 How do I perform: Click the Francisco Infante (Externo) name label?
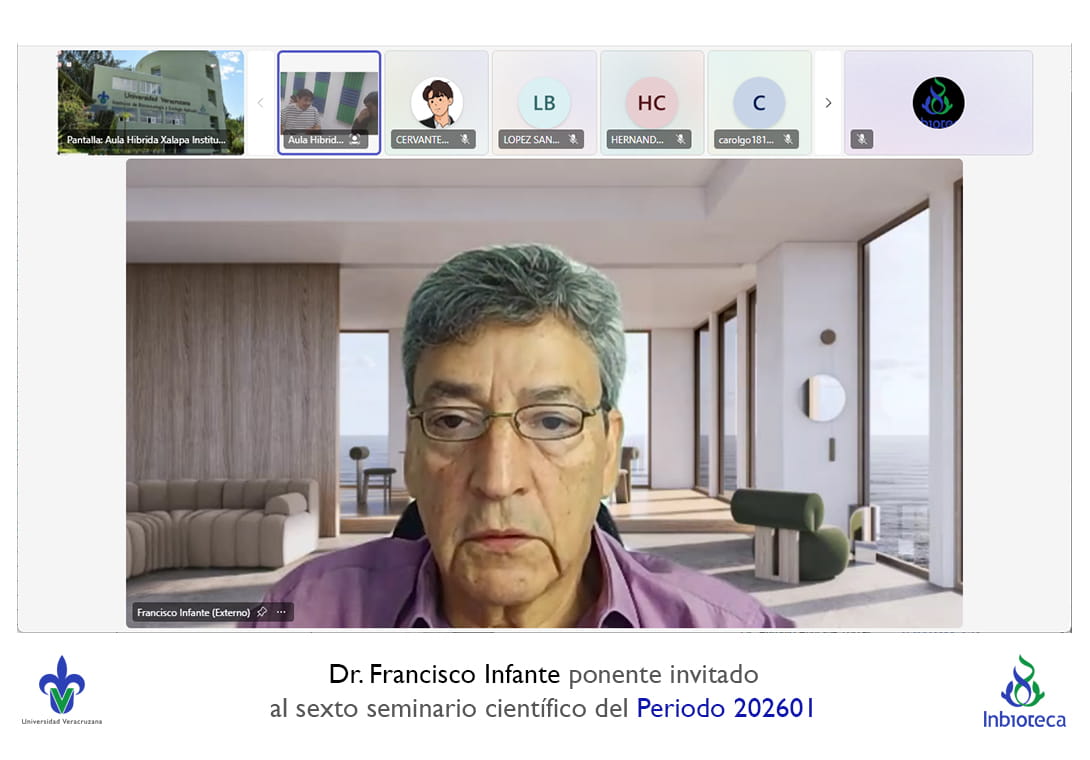pyautogui.click(x=193, y=612)
